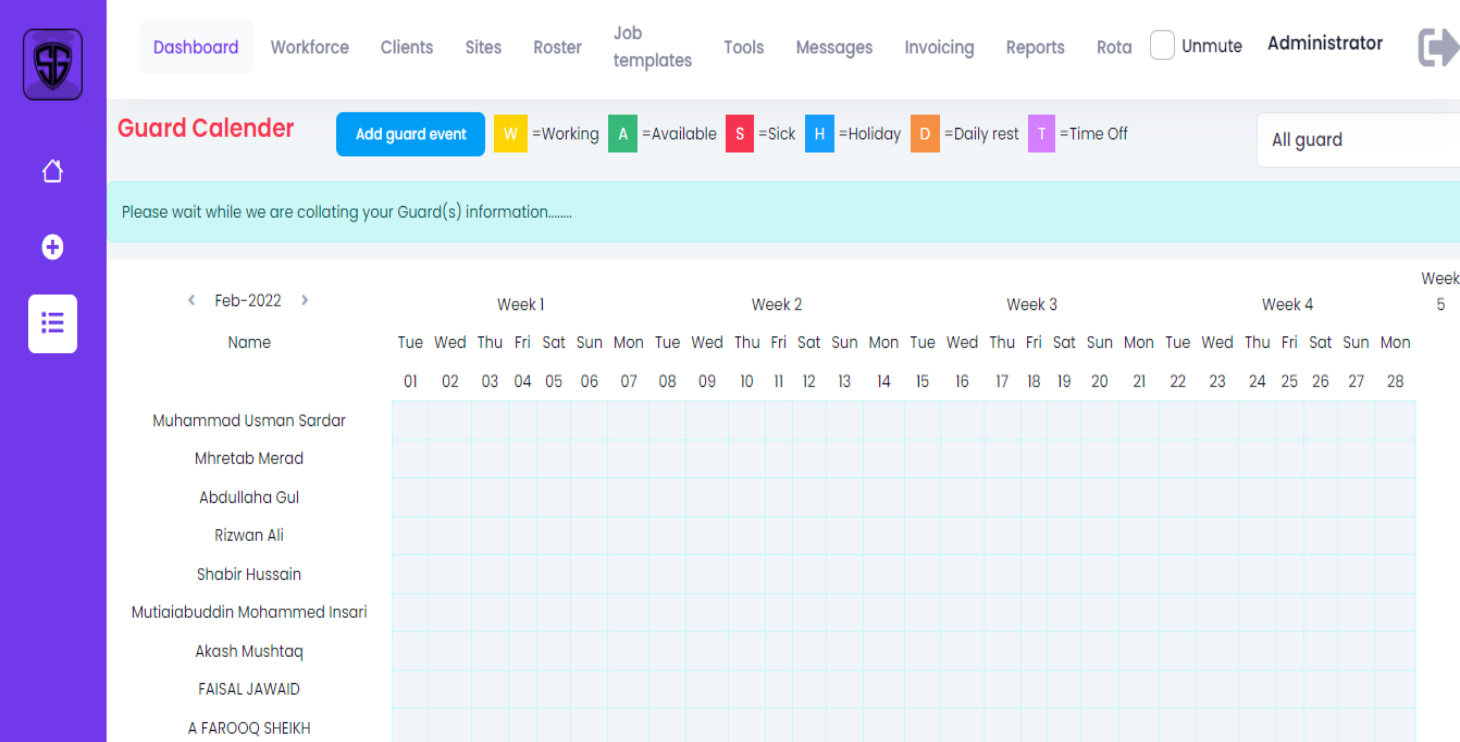Select guard Abdullaha Gul

pyautogui.click(x=249, y=498)
